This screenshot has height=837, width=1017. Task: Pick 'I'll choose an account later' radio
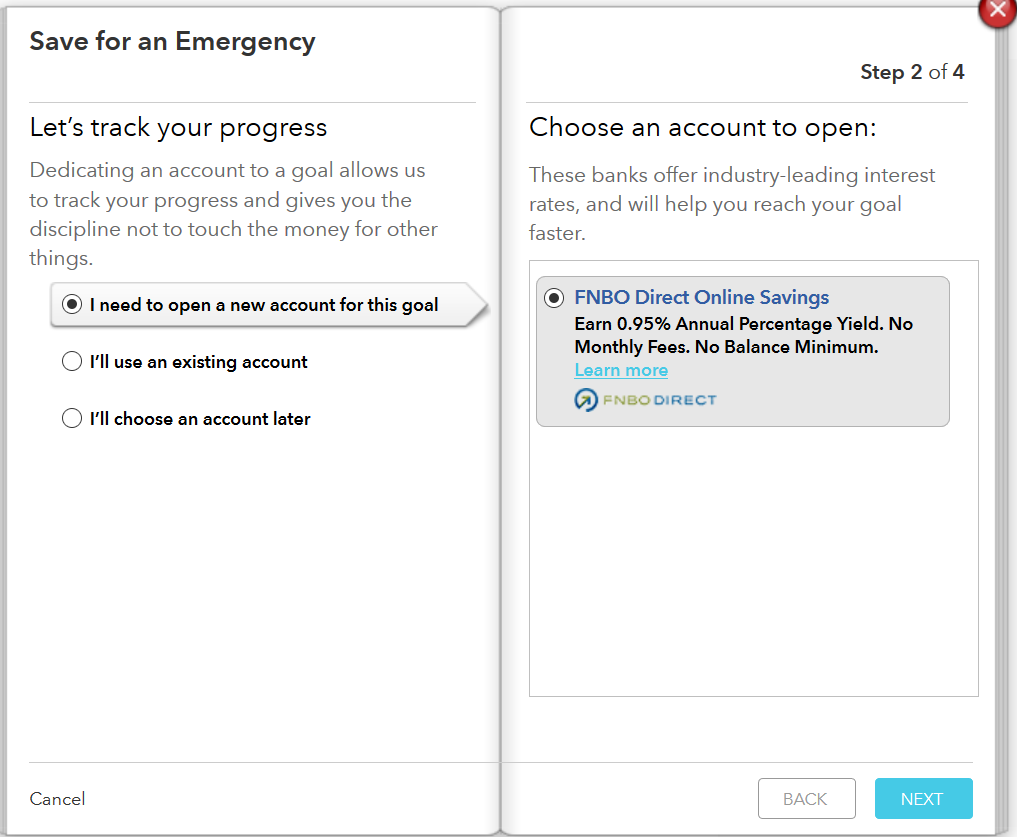click(x=72, y=419)
